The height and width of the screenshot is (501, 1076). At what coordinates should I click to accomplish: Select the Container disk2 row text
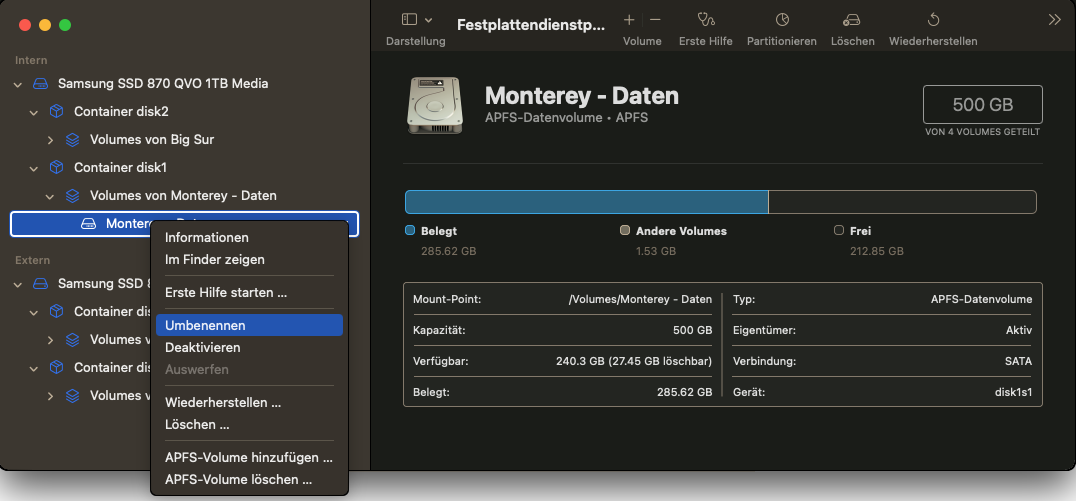point(121,111)
